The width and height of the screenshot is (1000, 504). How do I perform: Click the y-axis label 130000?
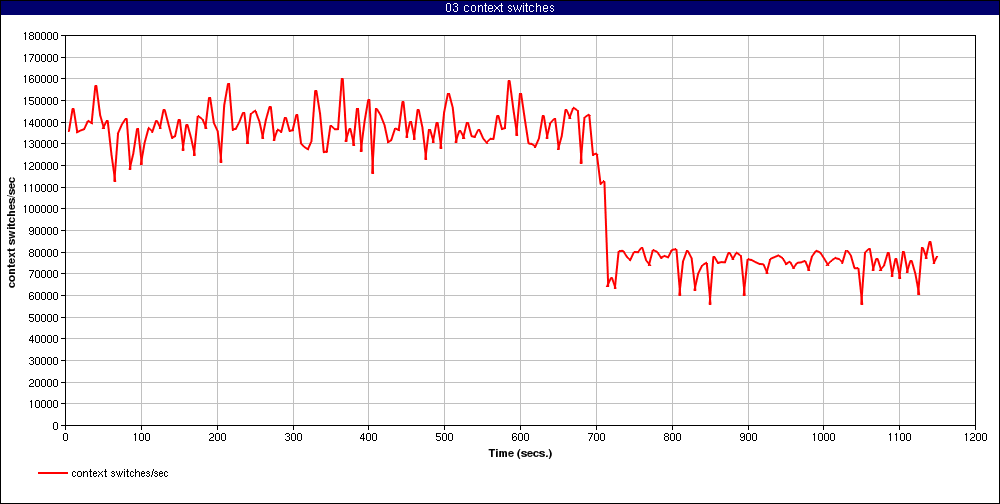pos(40,144)
